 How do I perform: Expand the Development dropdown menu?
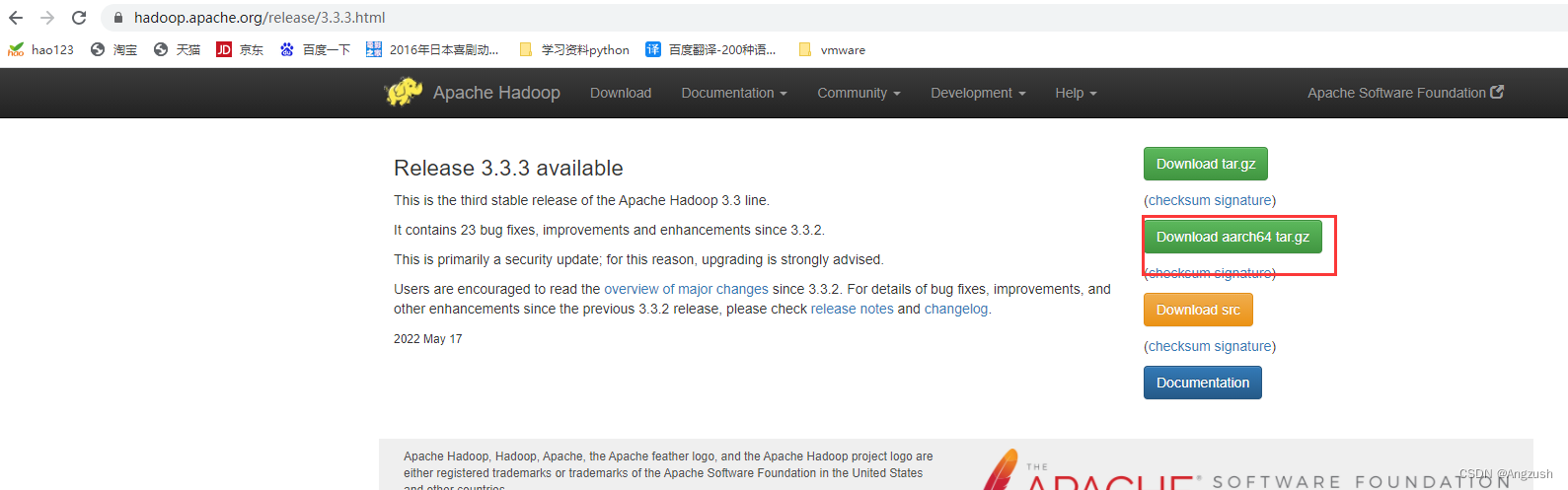coord(978,93)
